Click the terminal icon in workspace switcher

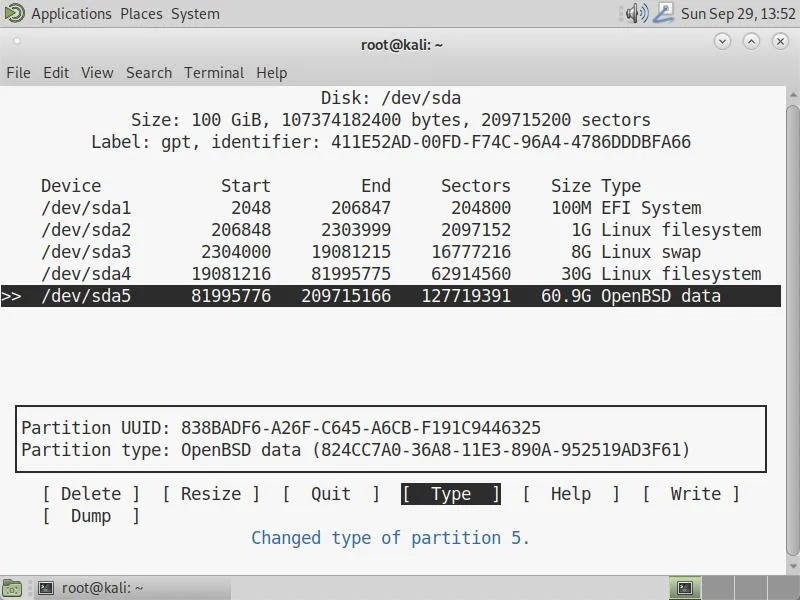(685, 588)
